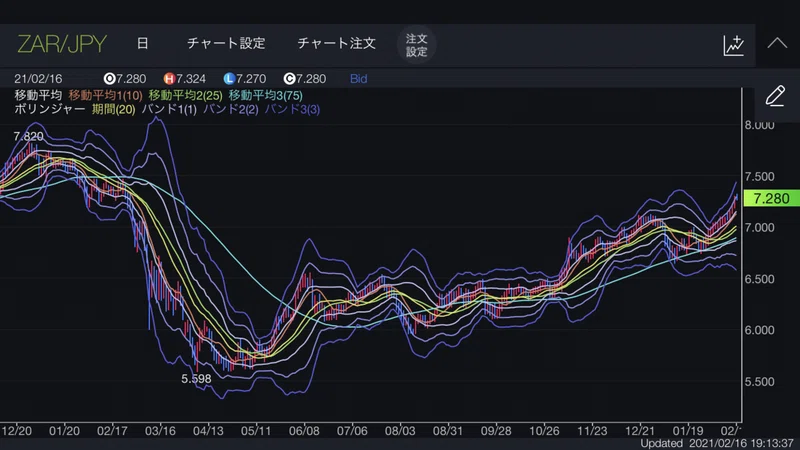Open the ZAR/JPY currency pair selector
The width and height of the screenshot is (800, 450).
(x=62, y=44)
